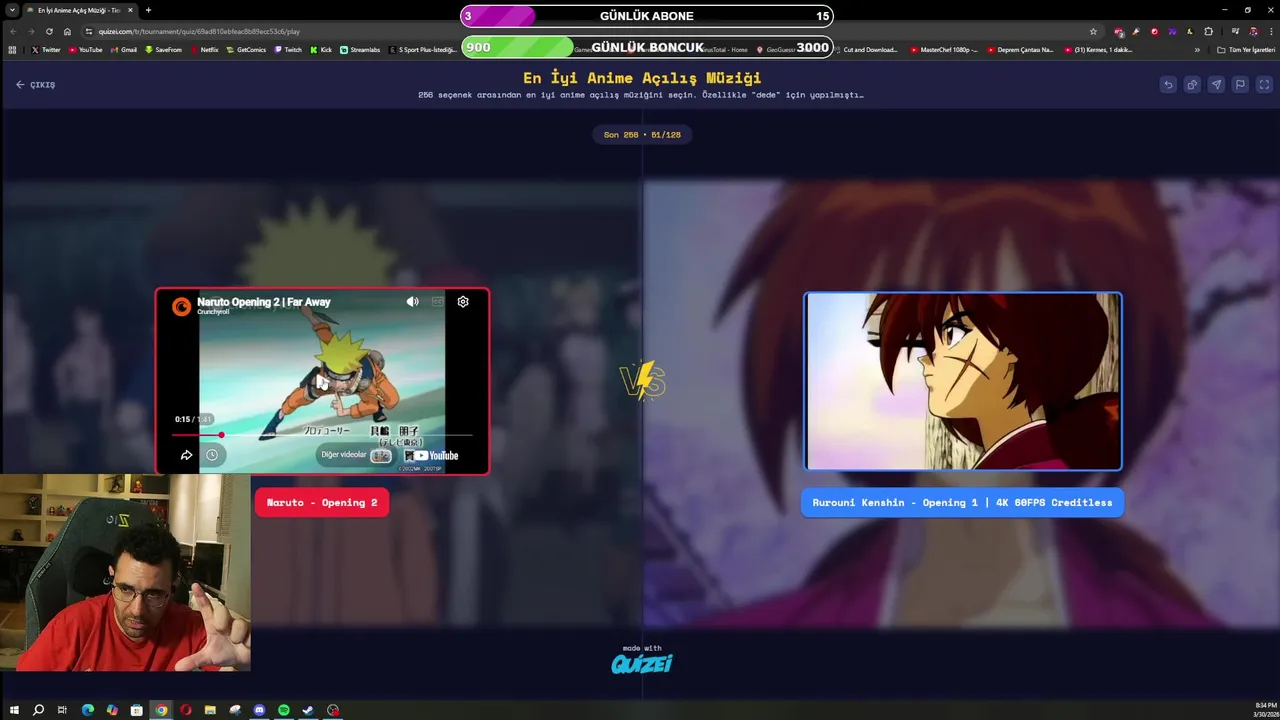Click the browser forward arrow
Viewport: 1280px width, 720px height.
click(x=31, y=31)
